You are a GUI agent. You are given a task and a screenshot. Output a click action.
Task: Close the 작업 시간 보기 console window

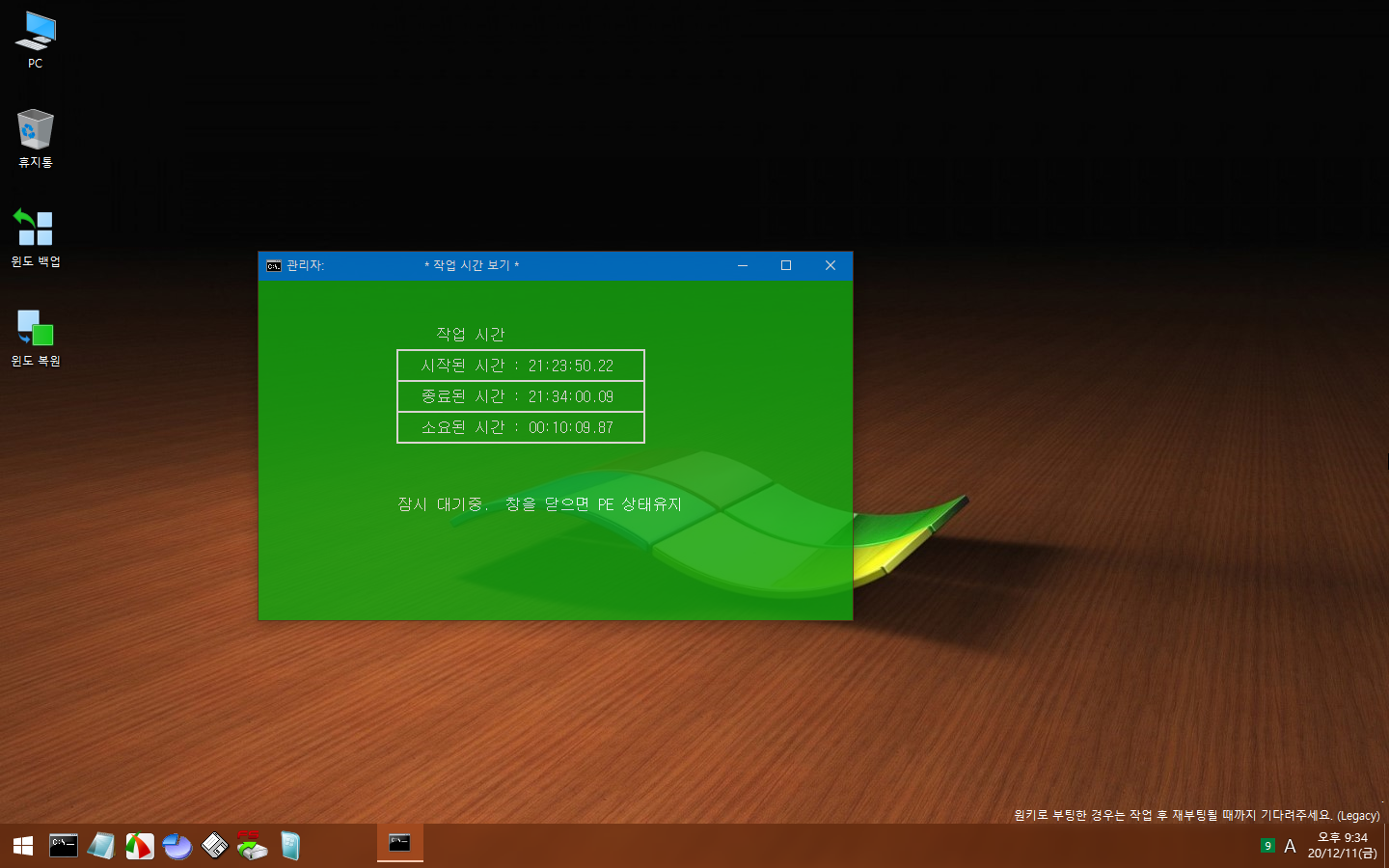831,265
